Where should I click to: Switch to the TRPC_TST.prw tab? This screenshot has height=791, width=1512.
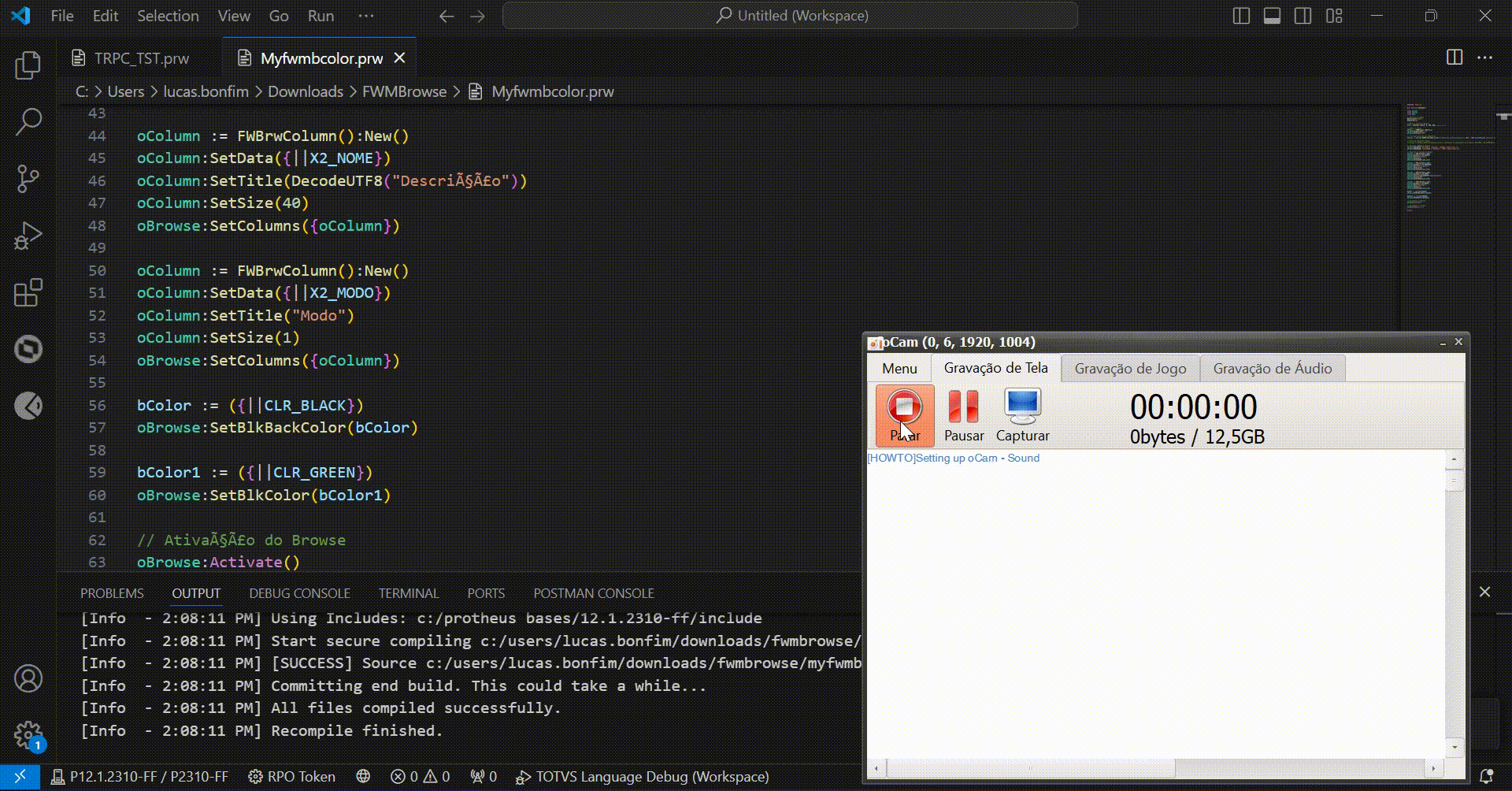pos(141,58)
